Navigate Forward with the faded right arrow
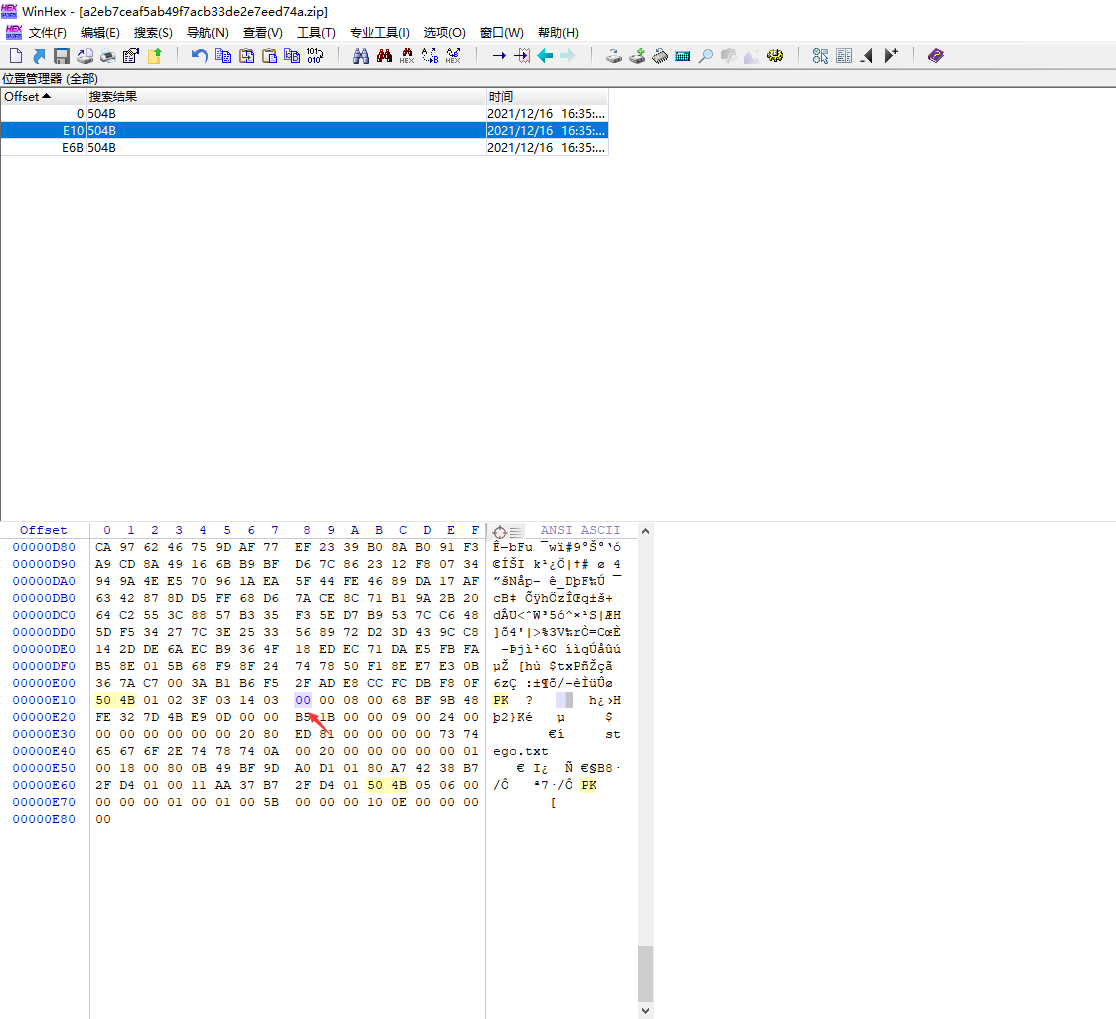Image resolution: width=1116 pixels, height=1019 pixels. click(568, 56)
